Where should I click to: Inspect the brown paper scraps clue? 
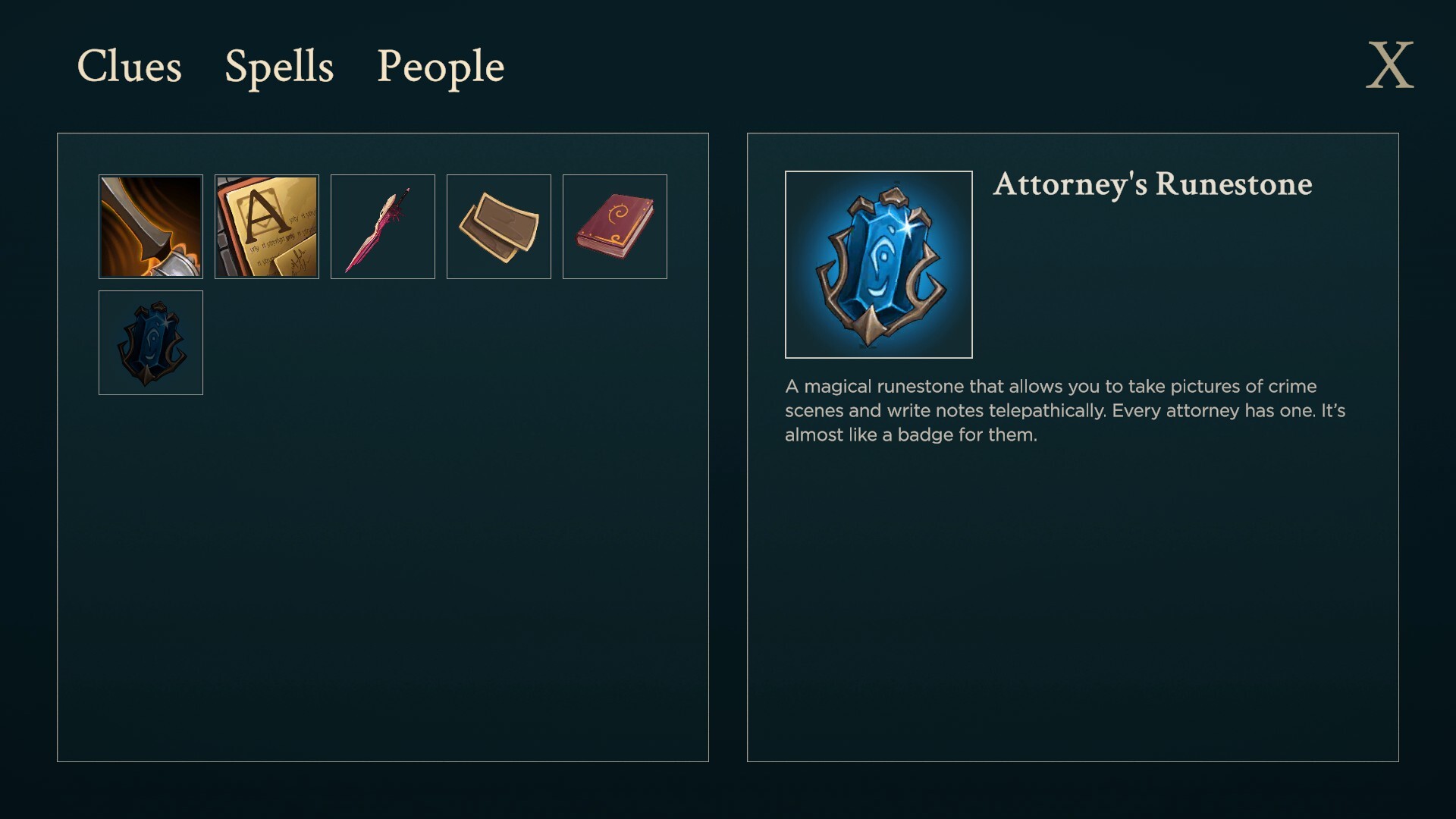499,227
